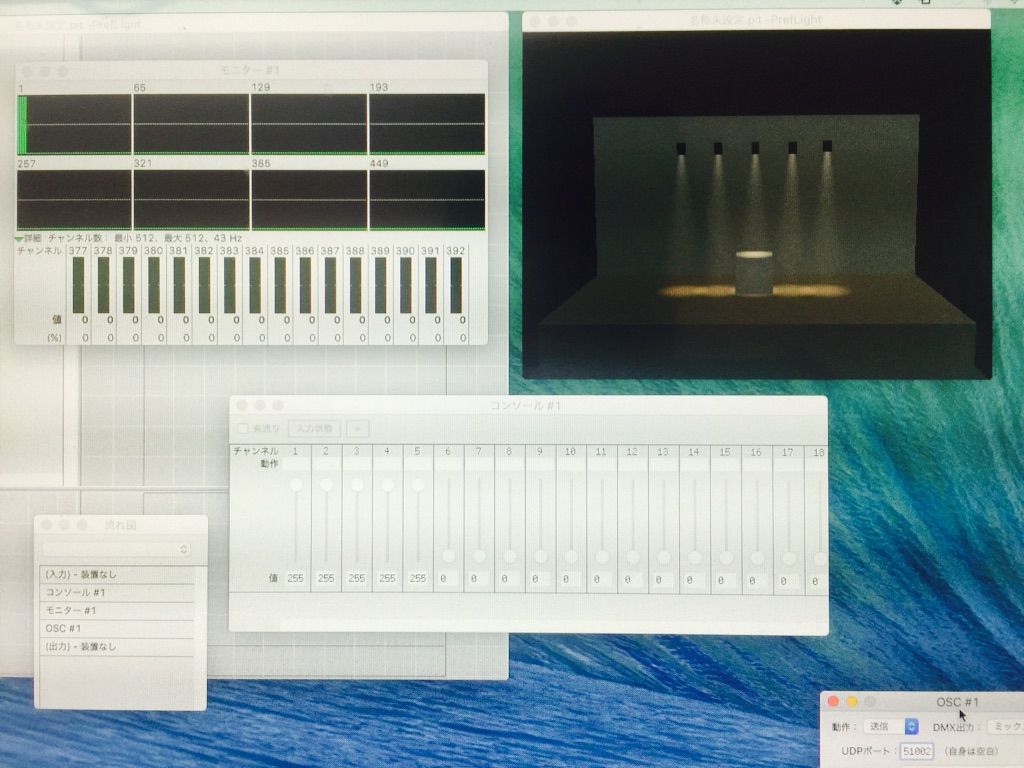Image resolution: width=1024 pixels, height=768 pixels.
Task: Click the monitor graph block starting at channel 65
Action: [x=191, y=124]
